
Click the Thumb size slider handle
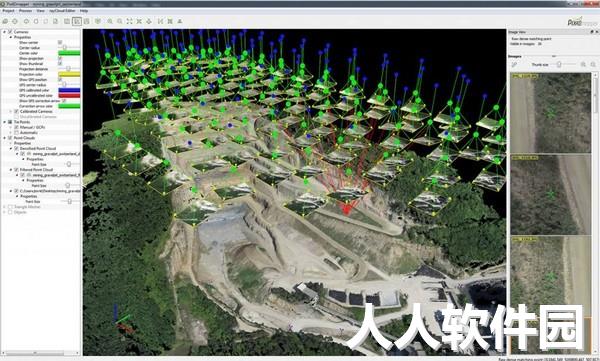click(559, 65)
